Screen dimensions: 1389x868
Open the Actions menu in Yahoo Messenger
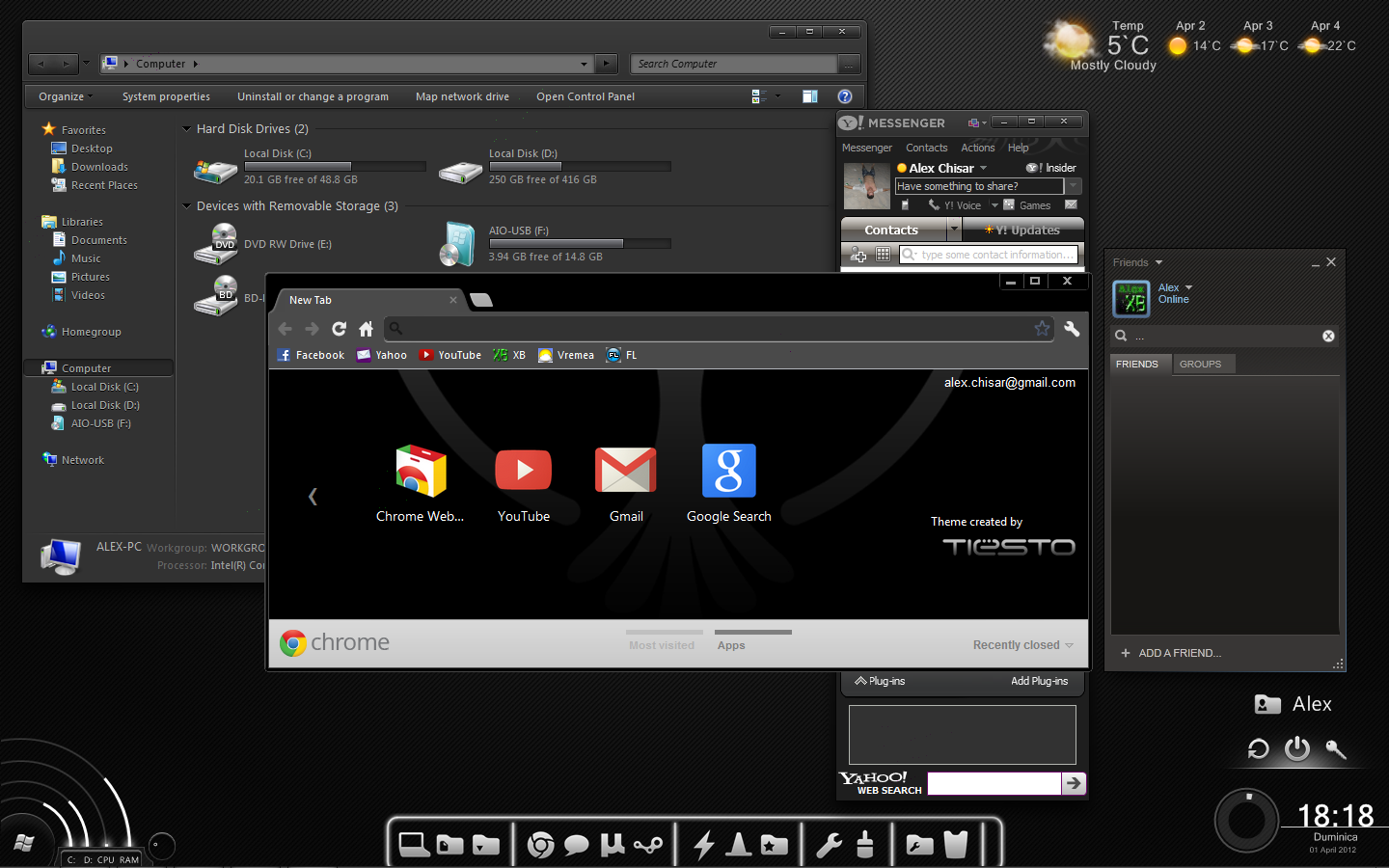pyautogui.click(x=977, y=148)
